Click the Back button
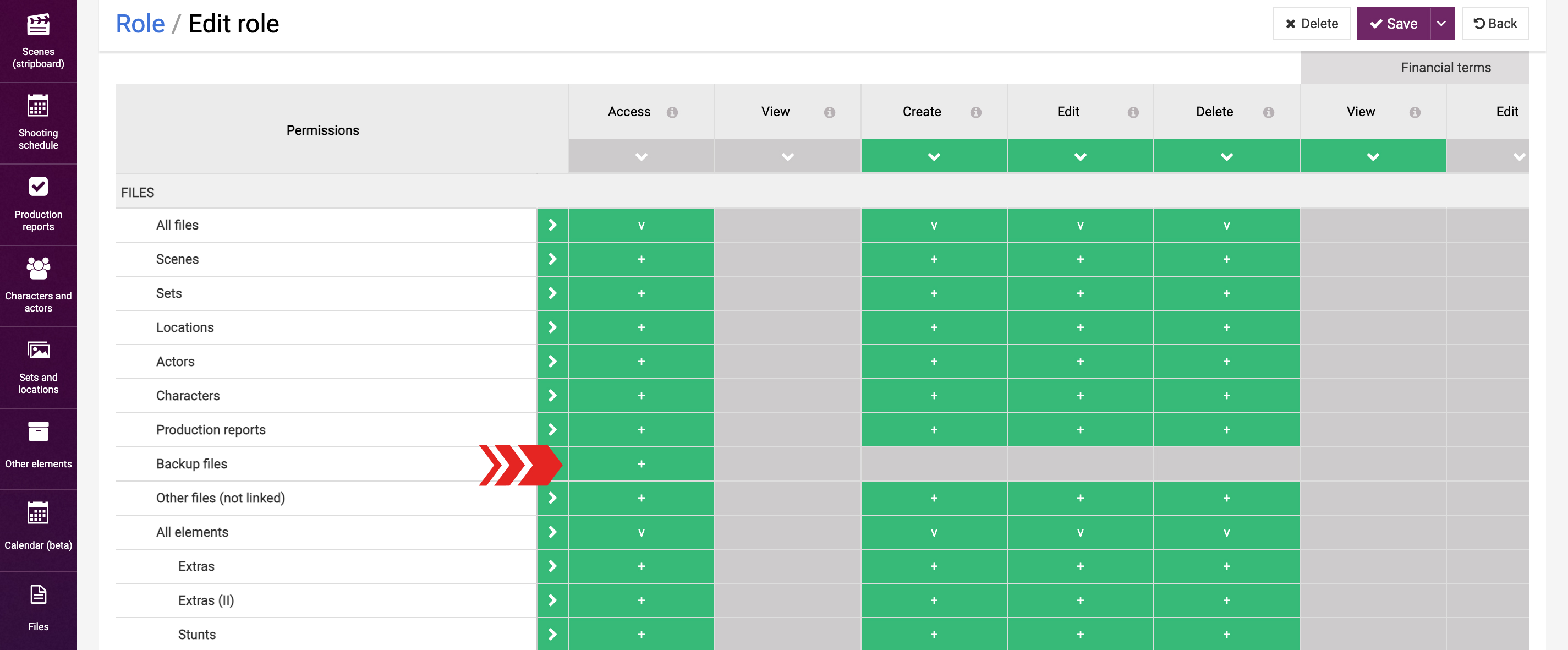 (1495, 24)
